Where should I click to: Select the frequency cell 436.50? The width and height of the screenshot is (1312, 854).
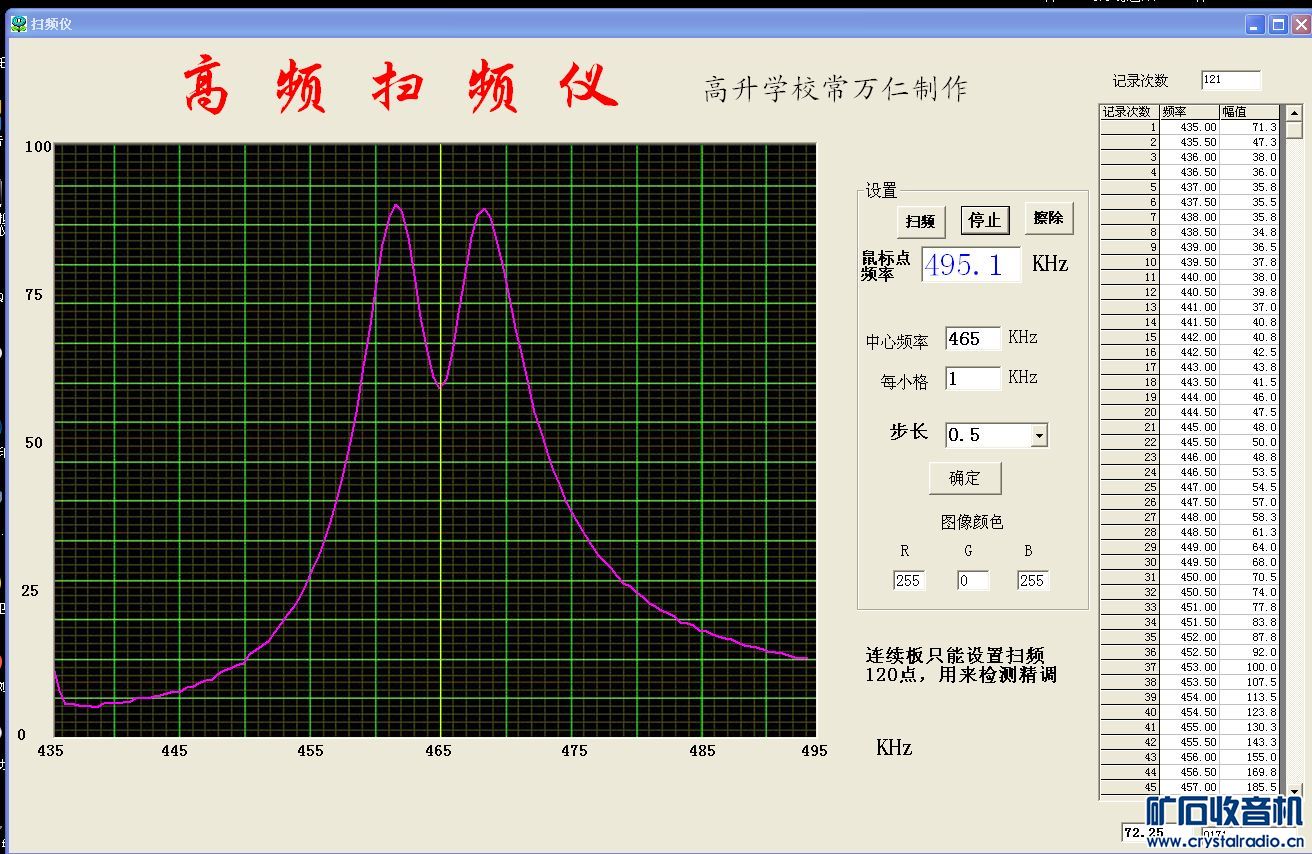[x=1189, y=172]
